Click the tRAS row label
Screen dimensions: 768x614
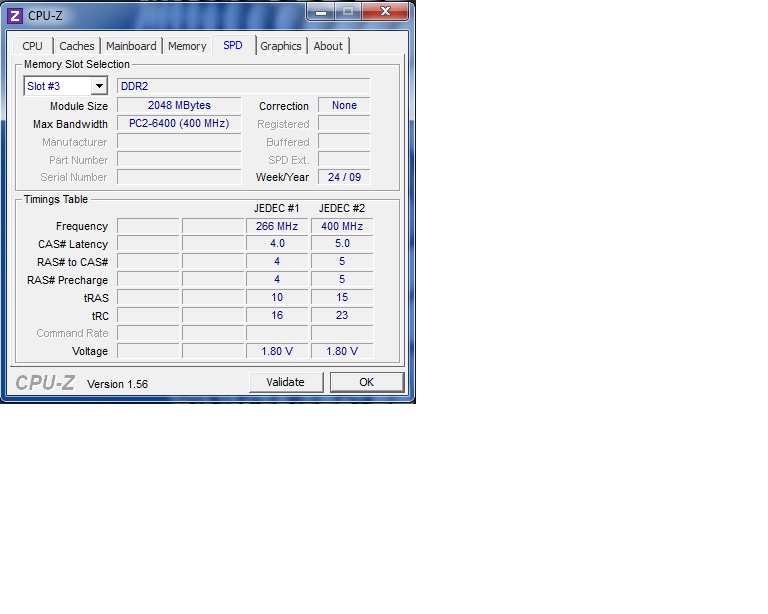coord(96,298)
